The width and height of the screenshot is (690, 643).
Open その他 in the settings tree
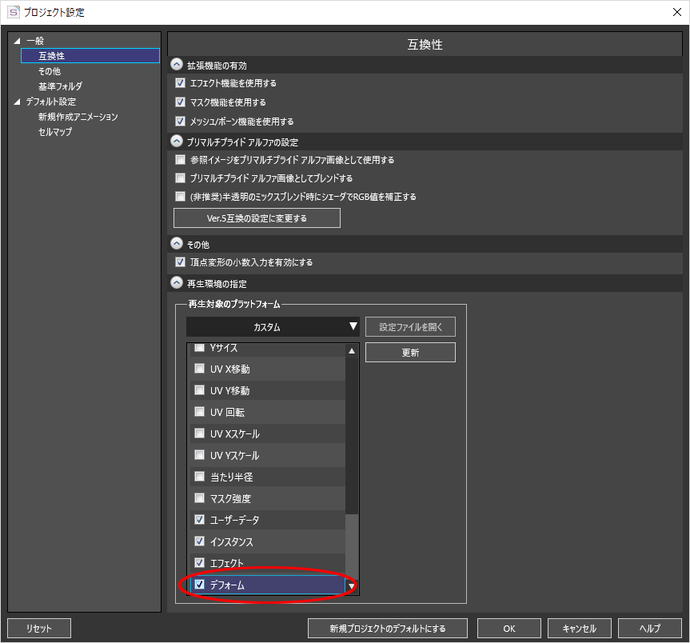pyautogui.click(x=49, y=71)
